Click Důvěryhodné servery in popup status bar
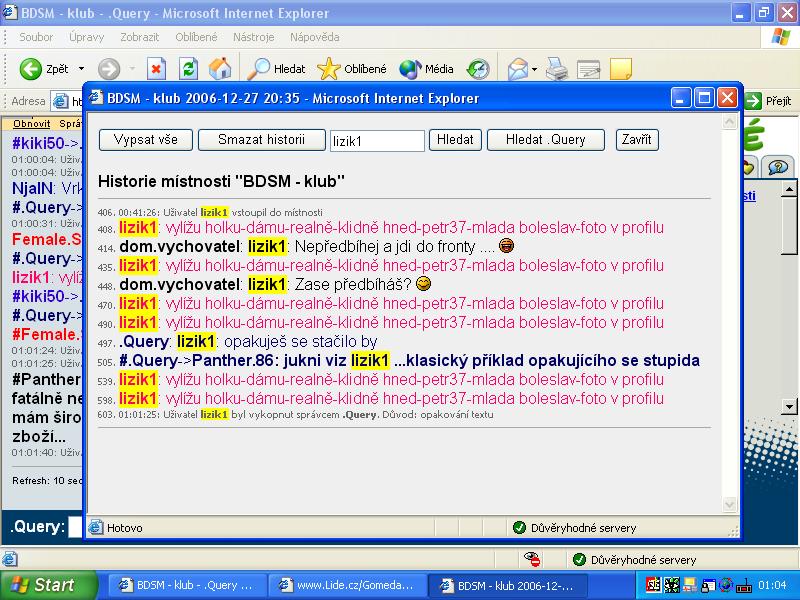This screenshot has width=800, height=600. coord(574,528)
